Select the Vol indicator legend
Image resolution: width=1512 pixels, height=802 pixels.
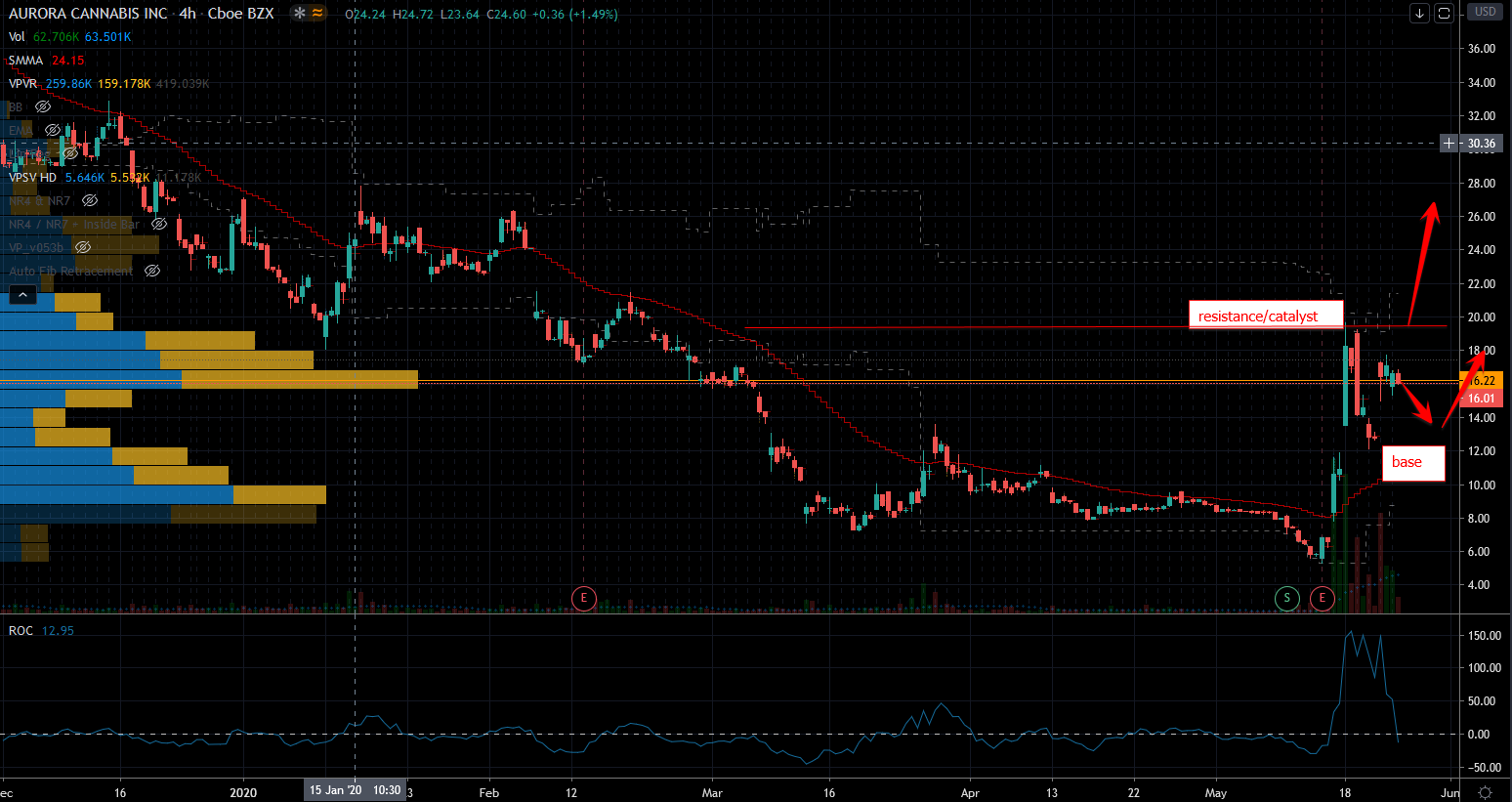(x=17, y=37)
